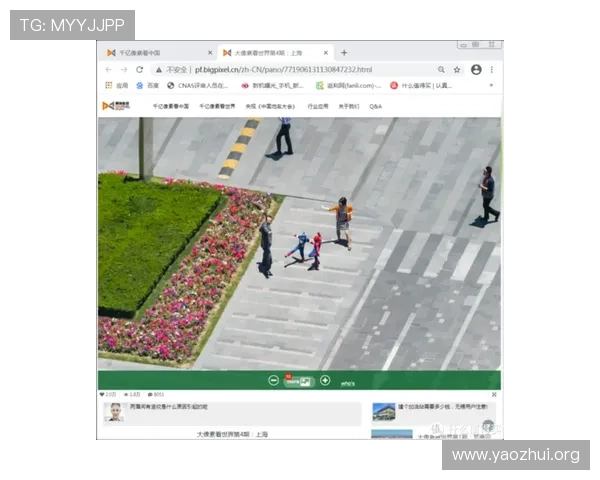The height and width of the screenshot is (480, 600).
Task: Open the 数码曝光 bookmark with the red icon
Action: pos(272,85)
